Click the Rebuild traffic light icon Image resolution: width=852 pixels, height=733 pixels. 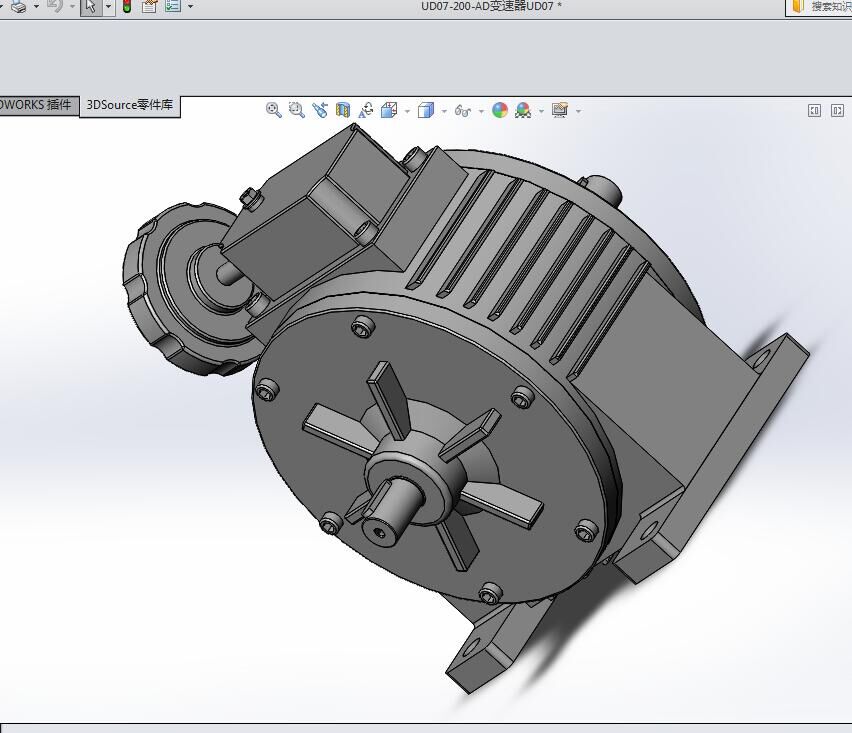click(x=127, y=7)
